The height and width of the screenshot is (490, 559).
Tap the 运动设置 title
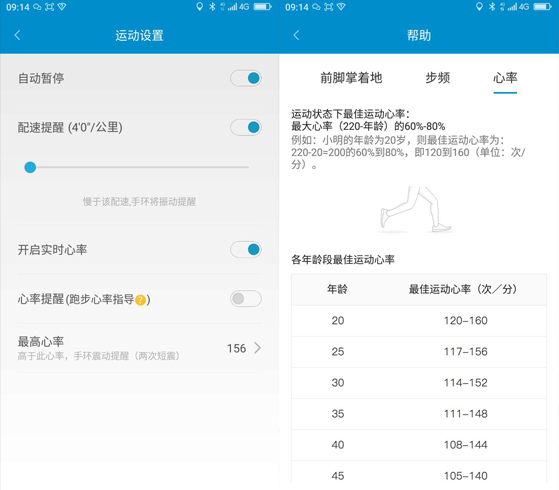pyautogui.click(x=139, y=35)
